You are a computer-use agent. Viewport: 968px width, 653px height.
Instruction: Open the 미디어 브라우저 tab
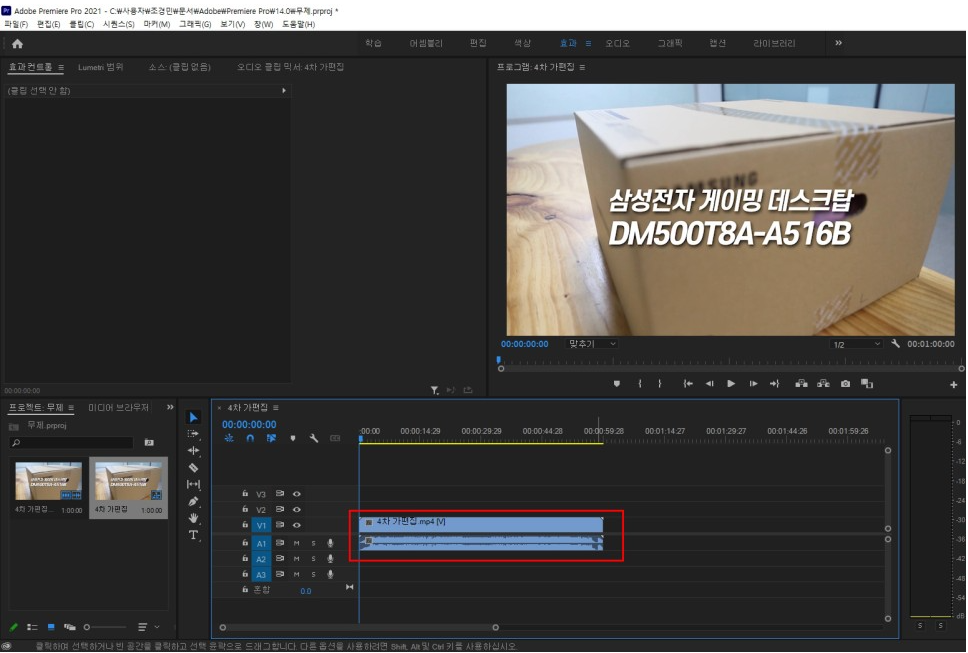click(119, 408)
